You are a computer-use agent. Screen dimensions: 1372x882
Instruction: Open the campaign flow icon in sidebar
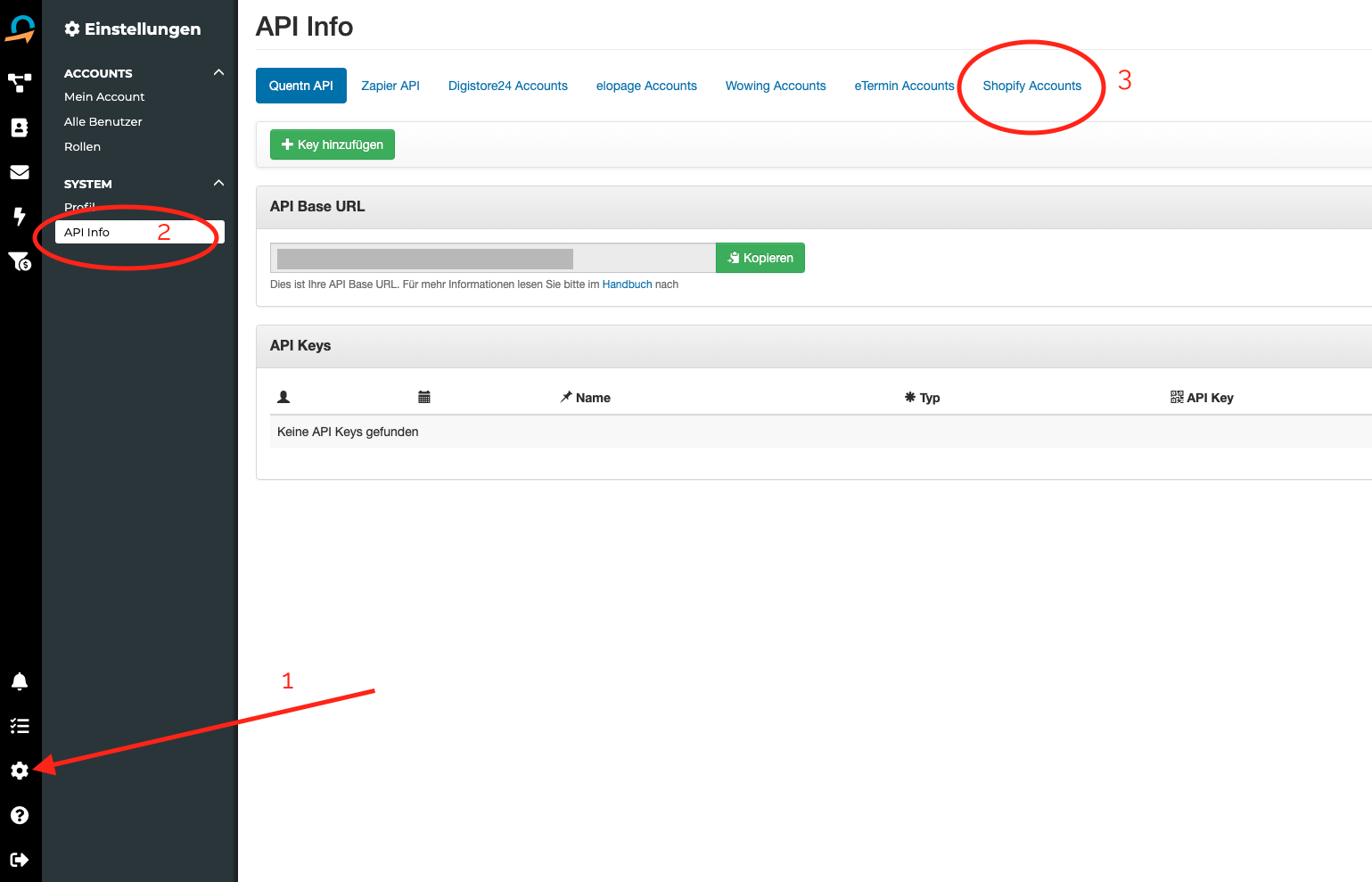[x=20, y=83]
